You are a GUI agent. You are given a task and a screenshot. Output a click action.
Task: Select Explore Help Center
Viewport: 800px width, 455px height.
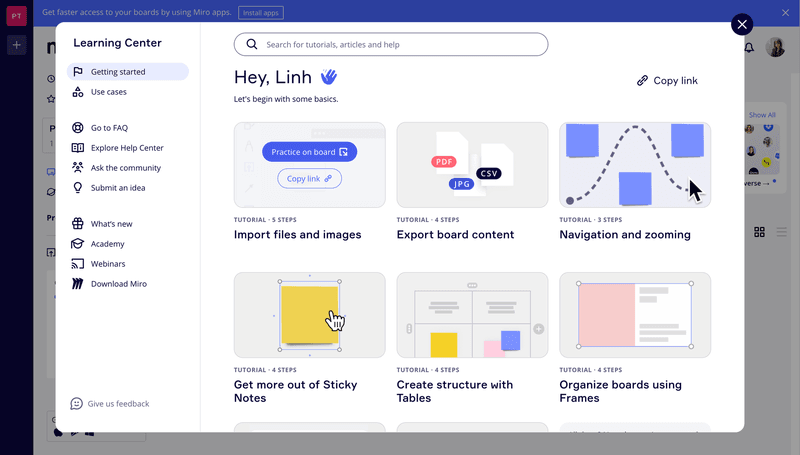coord(128,148)
